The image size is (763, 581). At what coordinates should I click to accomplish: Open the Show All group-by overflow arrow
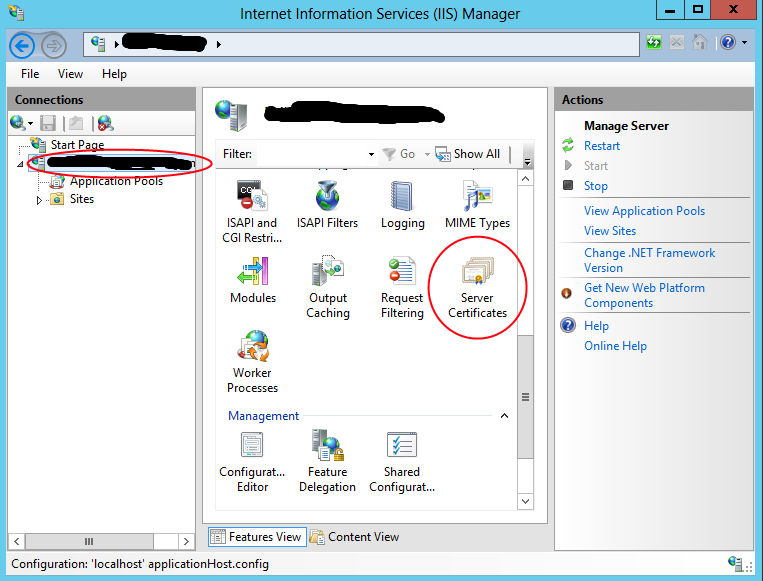[527, 162]
